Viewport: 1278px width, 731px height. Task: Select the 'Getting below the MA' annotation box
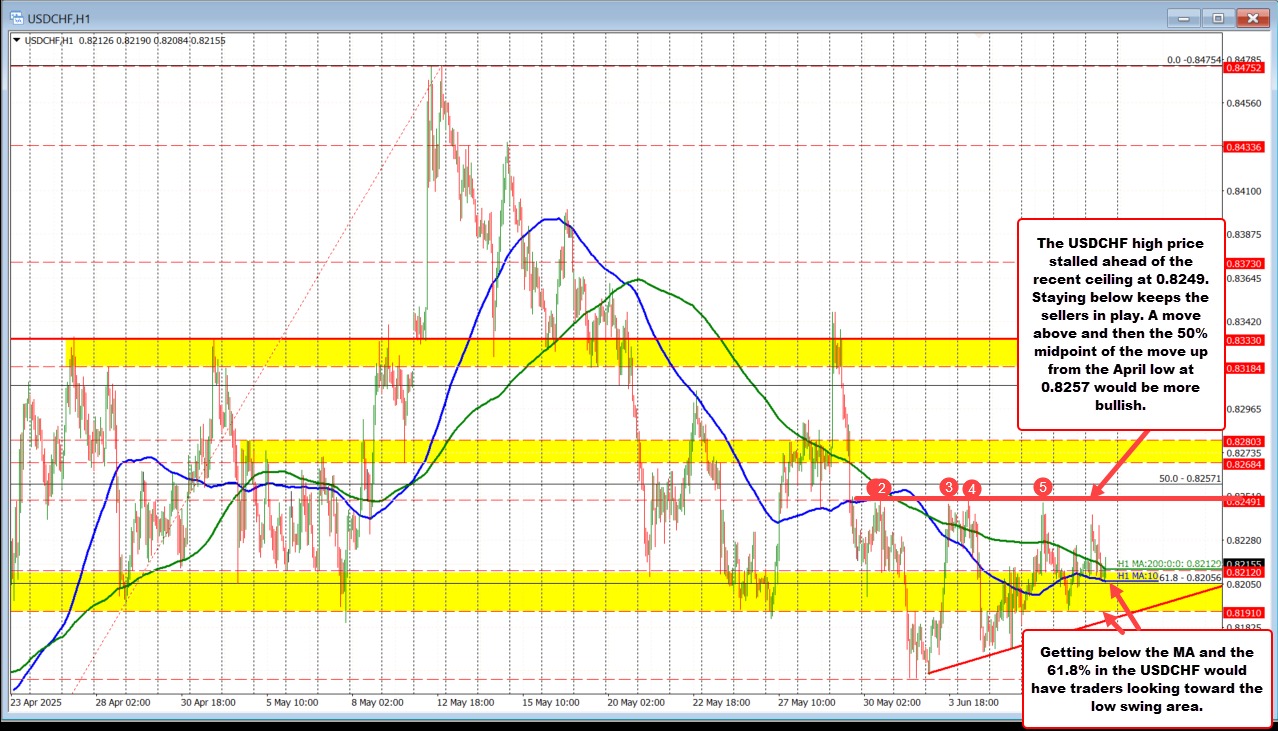1146,676
